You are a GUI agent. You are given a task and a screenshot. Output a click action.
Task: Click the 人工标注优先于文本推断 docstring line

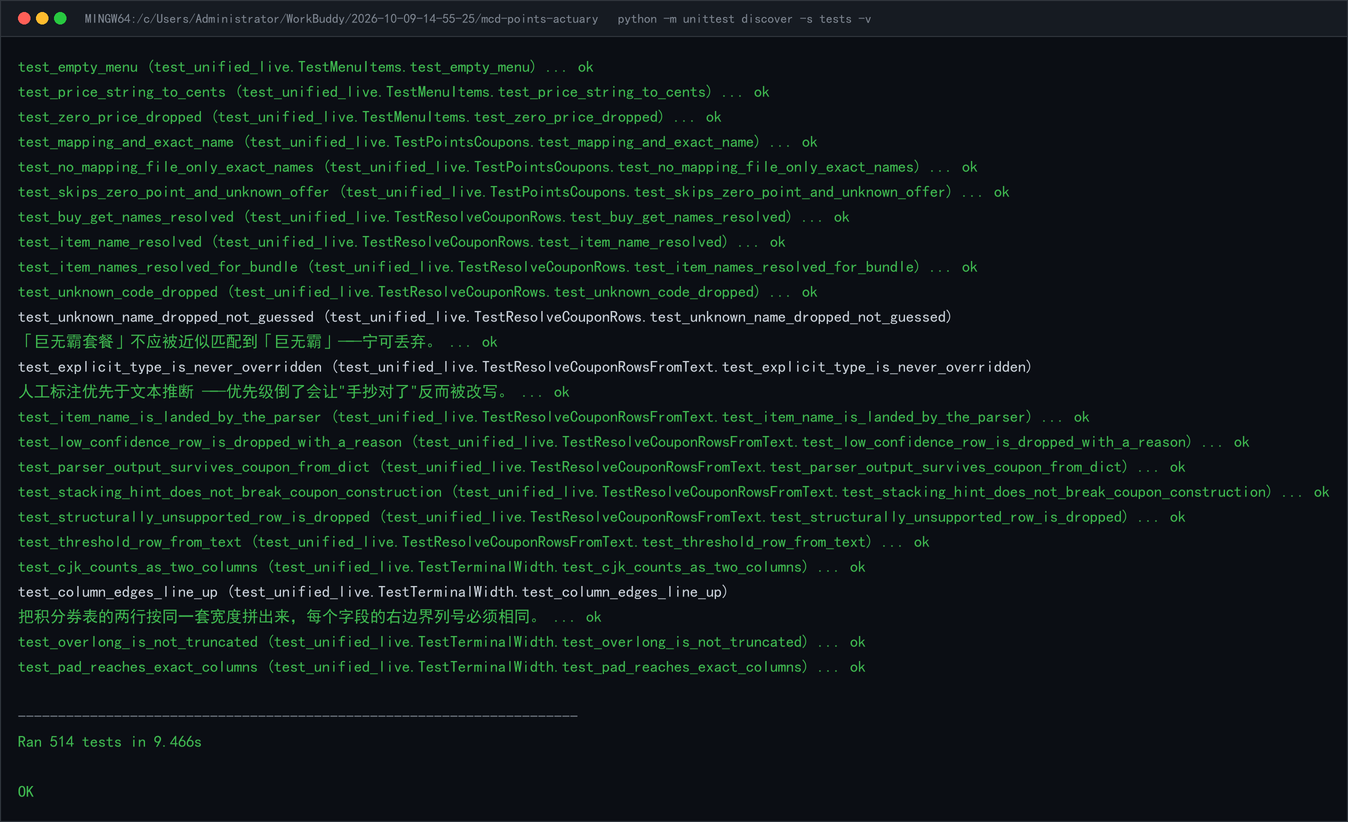click(293, 392)
